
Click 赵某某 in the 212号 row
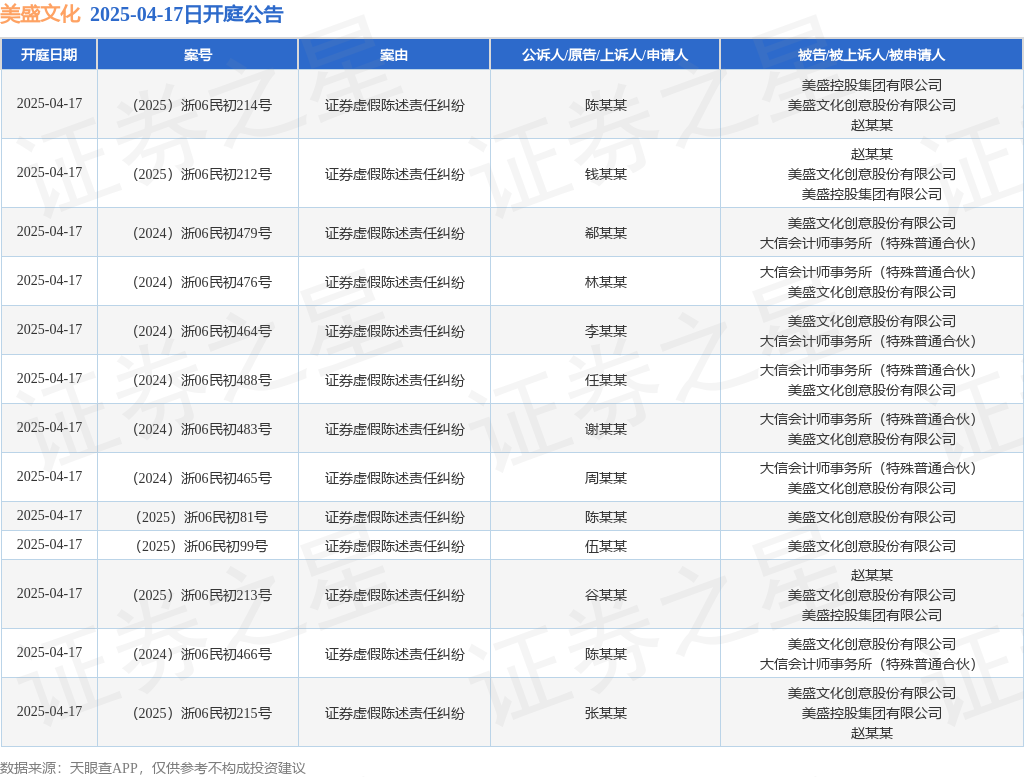871,154
